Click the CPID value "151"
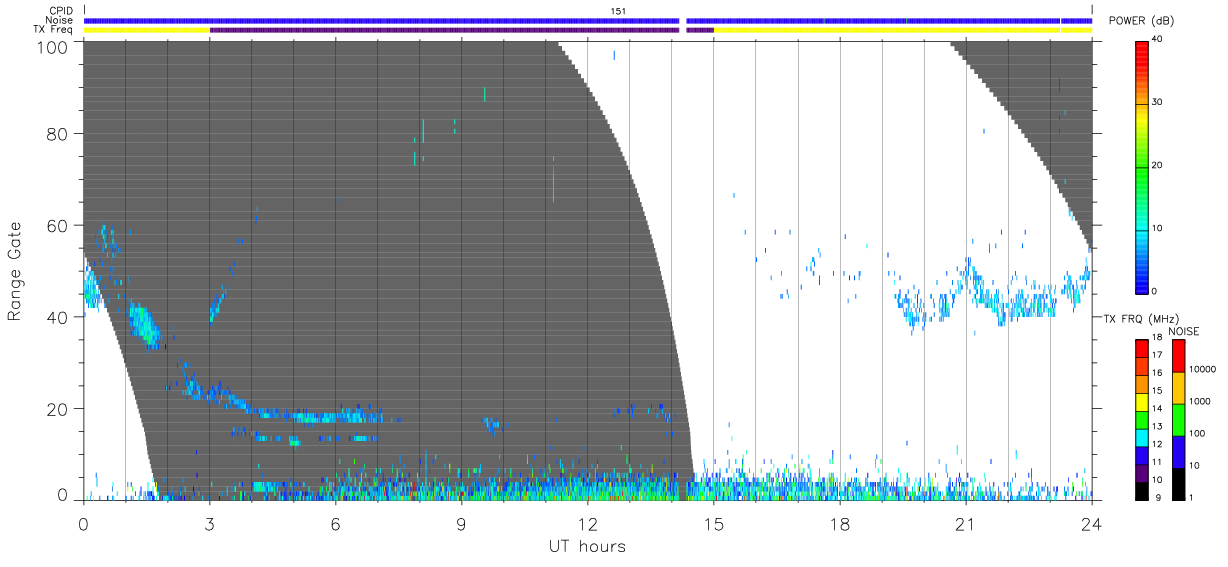Screen dimensions: 1228x567 [x=618, y=11]
